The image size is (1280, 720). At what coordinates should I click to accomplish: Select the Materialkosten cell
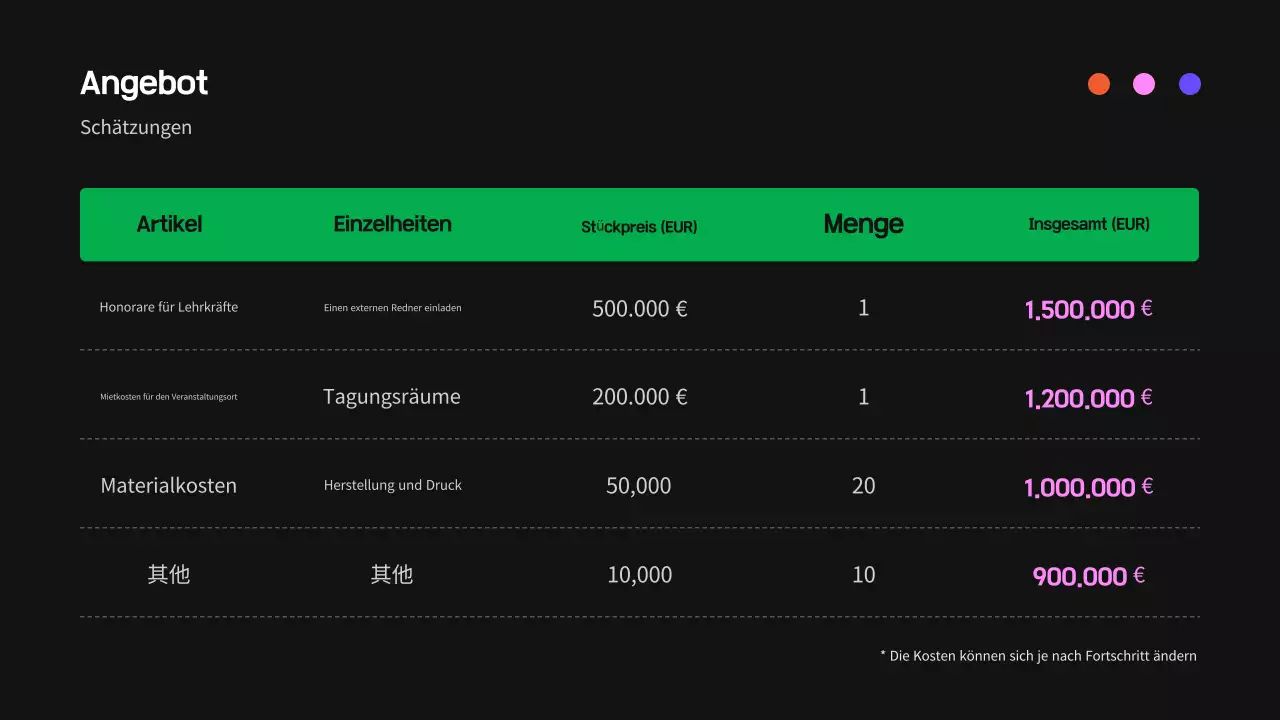coord(169,486)
